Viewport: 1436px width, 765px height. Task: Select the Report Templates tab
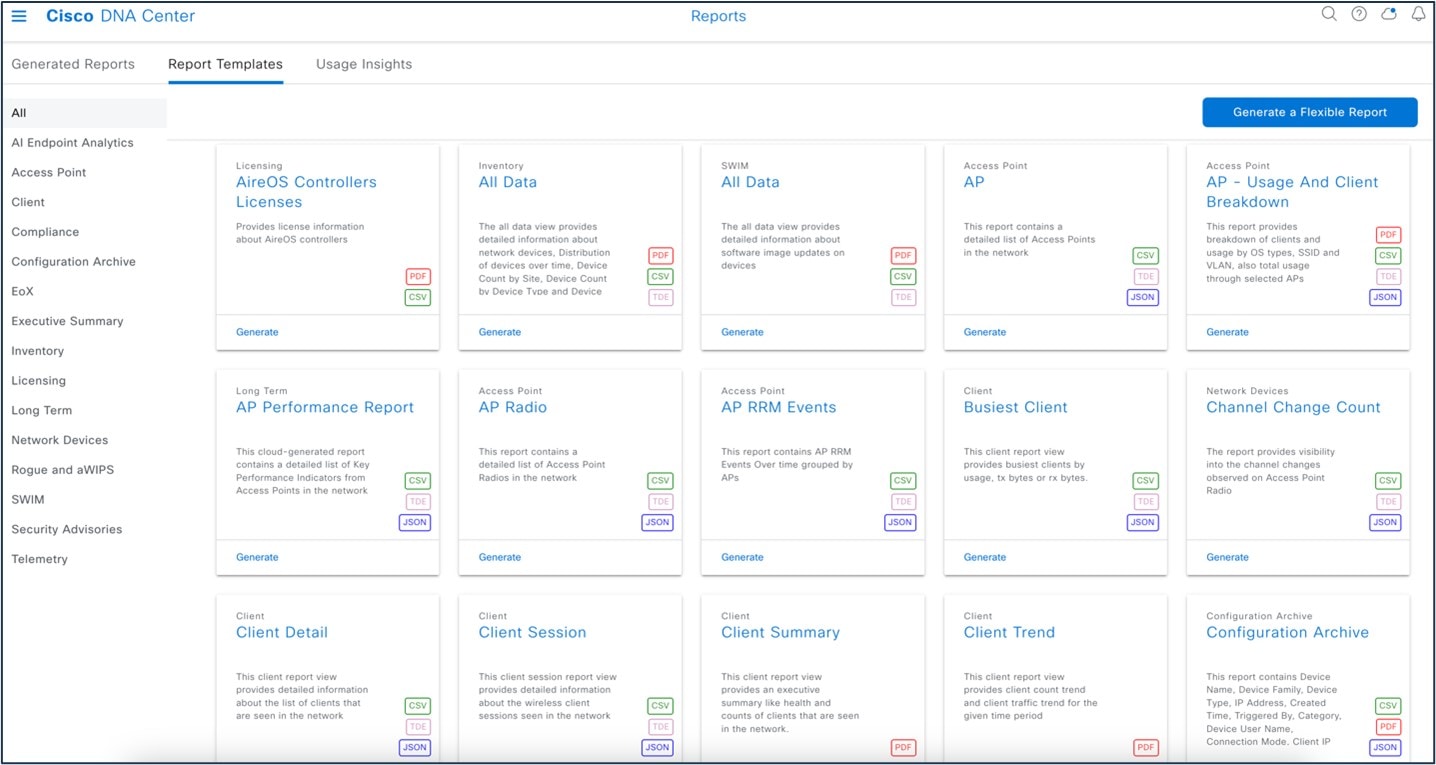225,64
